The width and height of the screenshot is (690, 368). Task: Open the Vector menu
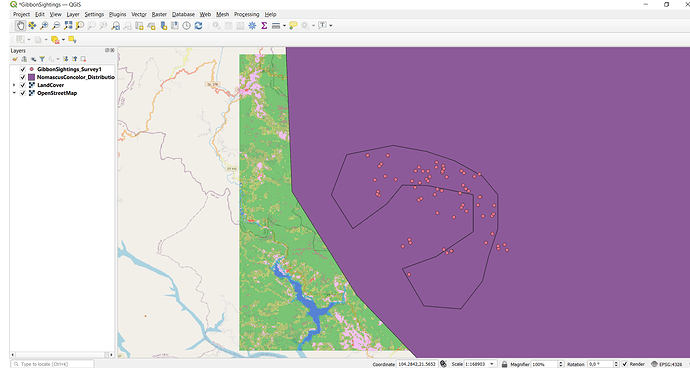pyautogui.click(x=139, y=14)
